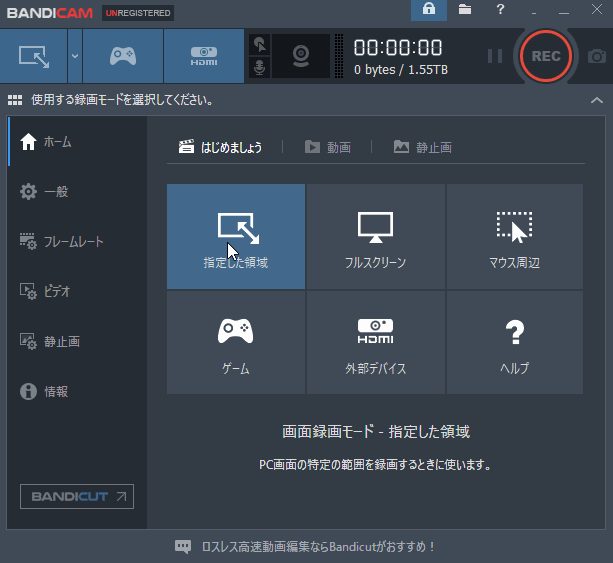The image size is (613, 563).
Task: Click the Bandicut recommendation link at the bottom
Action: click(x=318, y=547)
